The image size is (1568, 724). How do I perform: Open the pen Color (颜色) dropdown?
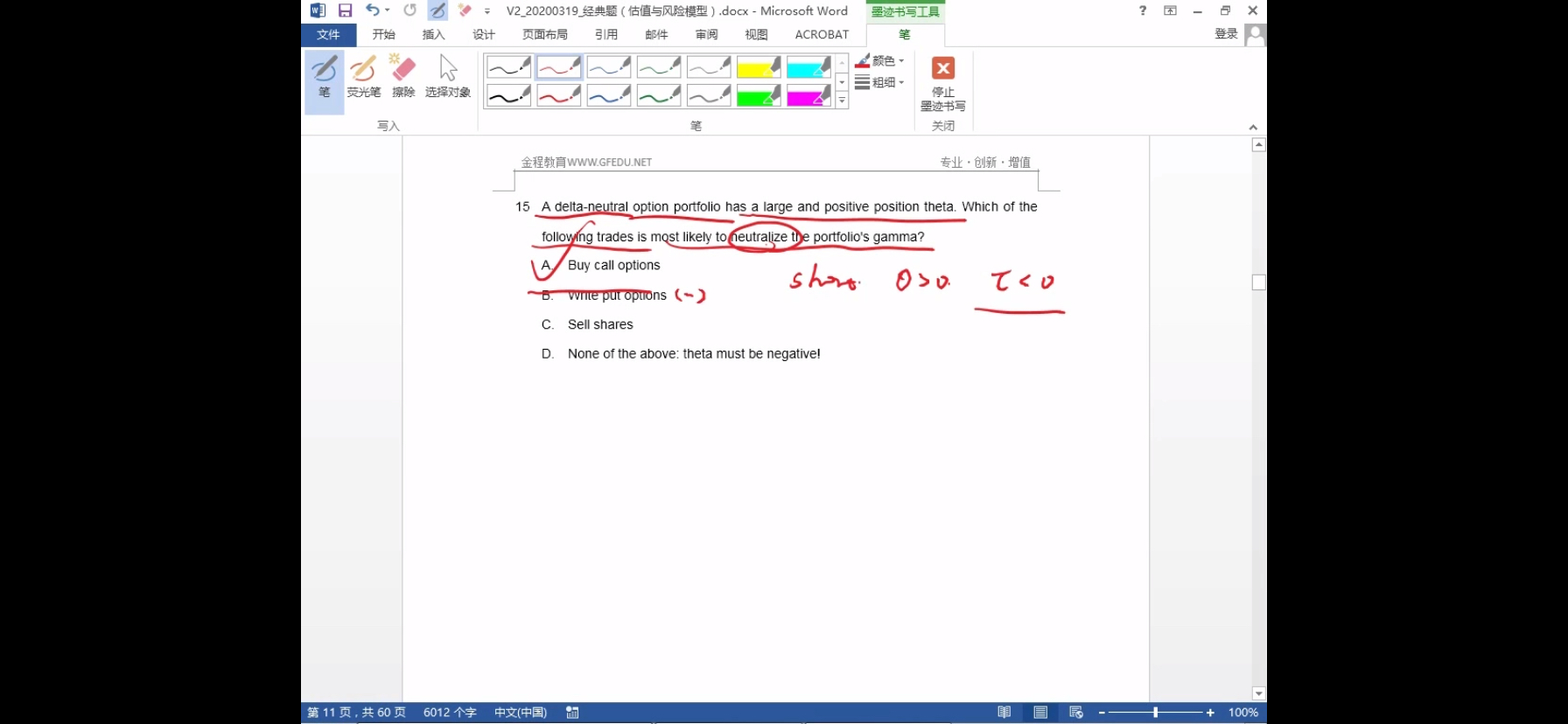pyautogui.click(x=880, y=61)
